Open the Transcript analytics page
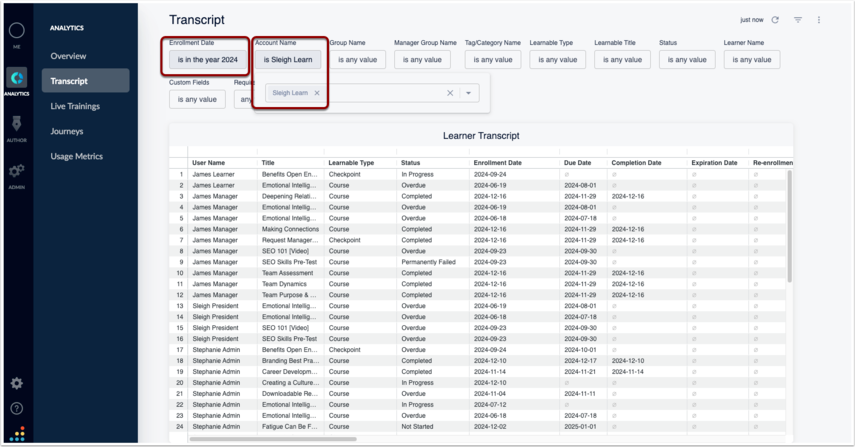Screen dimensions: 855x447 (x=86, y=81)
